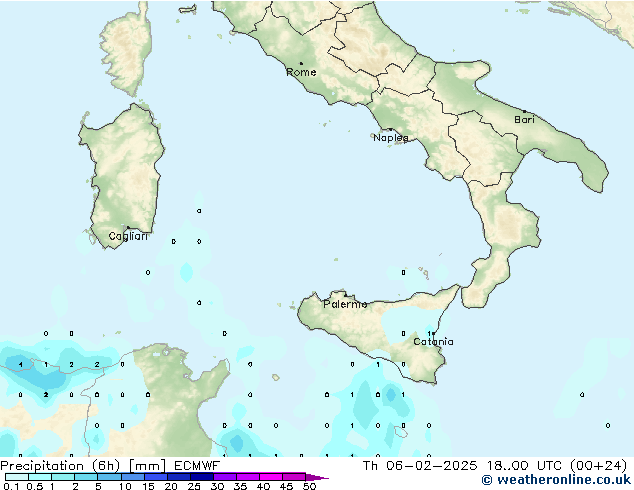Click legend value label '10'
The height and width of the screenshot is (490, 634).
tap(125, 486)
